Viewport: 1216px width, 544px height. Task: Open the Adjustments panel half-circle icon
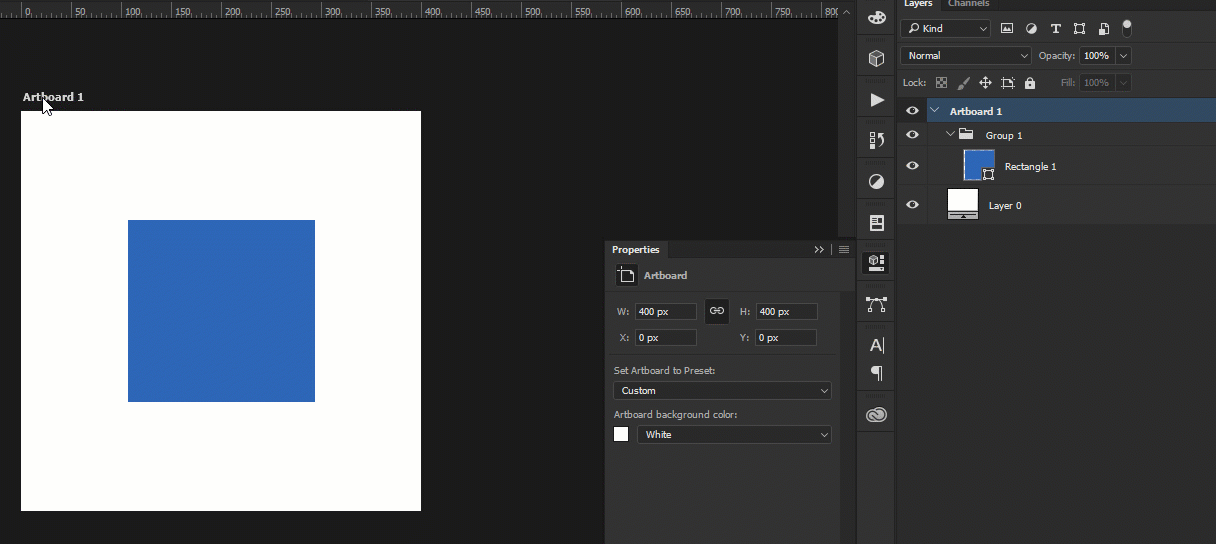coord(877,182)
